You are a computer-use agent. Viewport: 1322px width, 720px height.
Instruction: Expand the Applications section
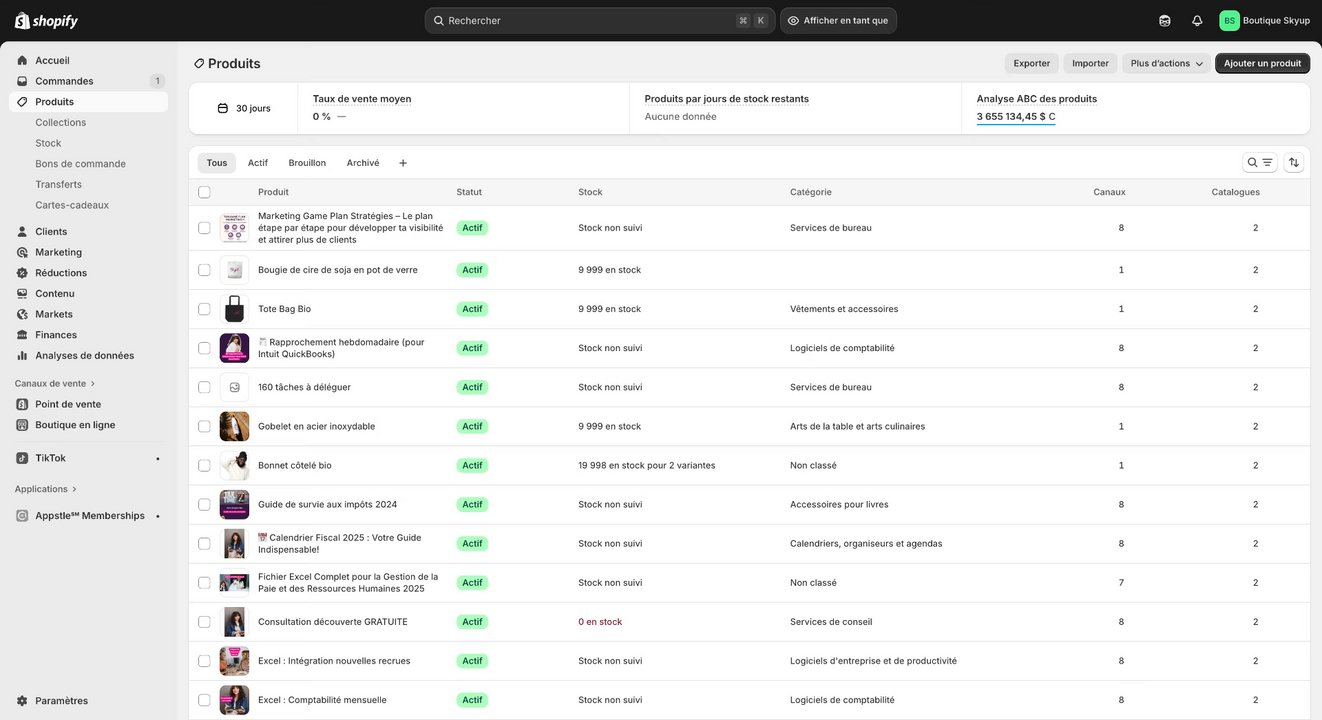(x=46, y=489)
